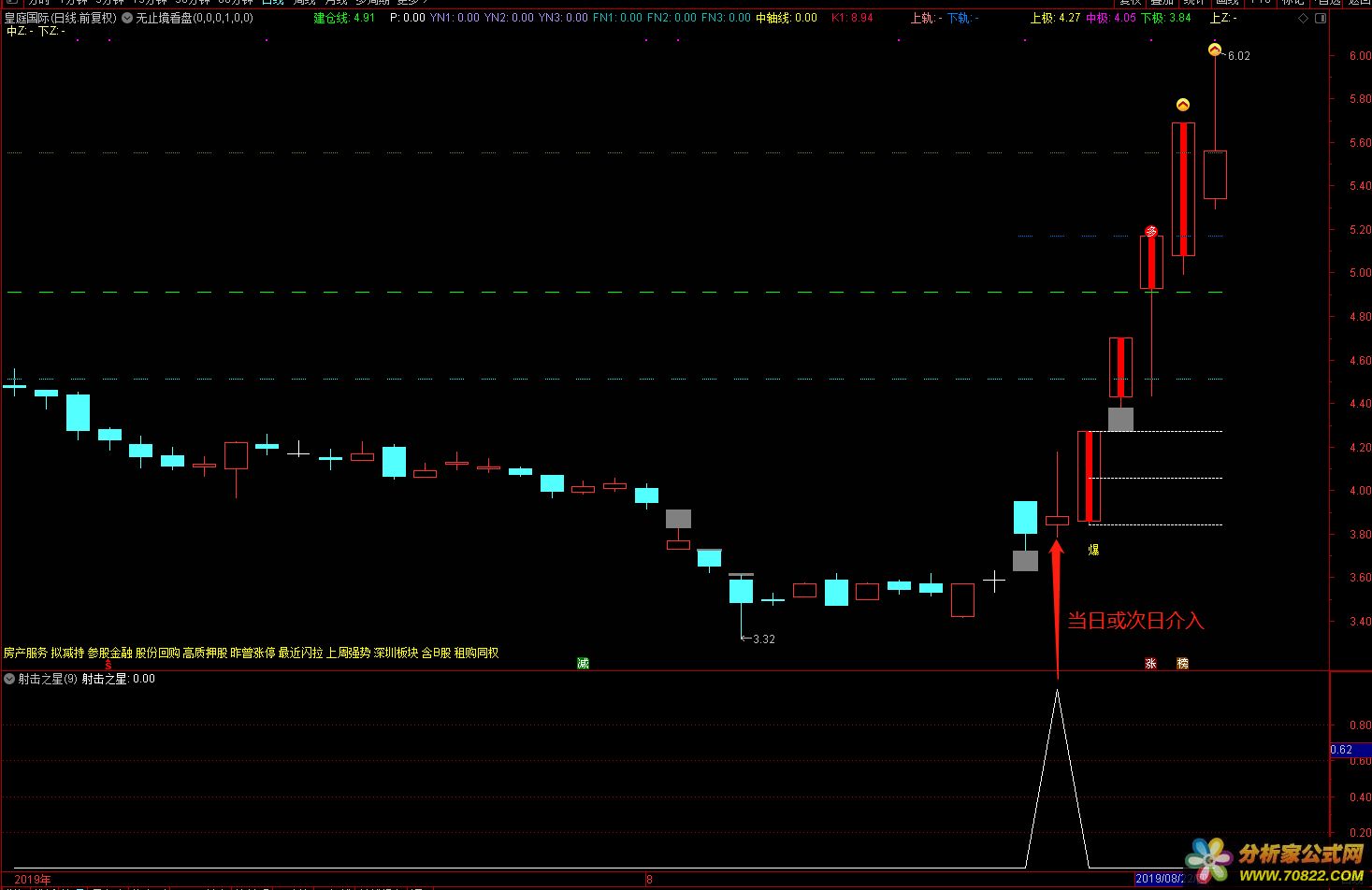Click the month 8 label on time axis
The width and height of the screenshot is (1372, 890).
pyautogui.click(x=649, y=880)
